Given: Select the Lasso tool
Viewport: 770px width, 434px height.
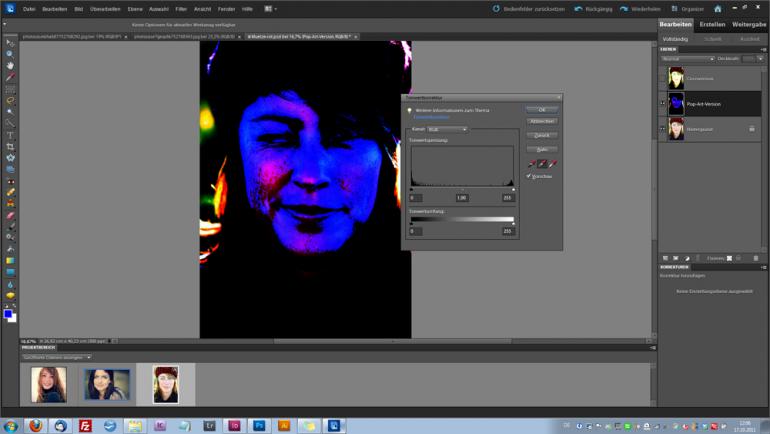Looking at the screenshot, I should pyautogui.click(x=10, y=101).
